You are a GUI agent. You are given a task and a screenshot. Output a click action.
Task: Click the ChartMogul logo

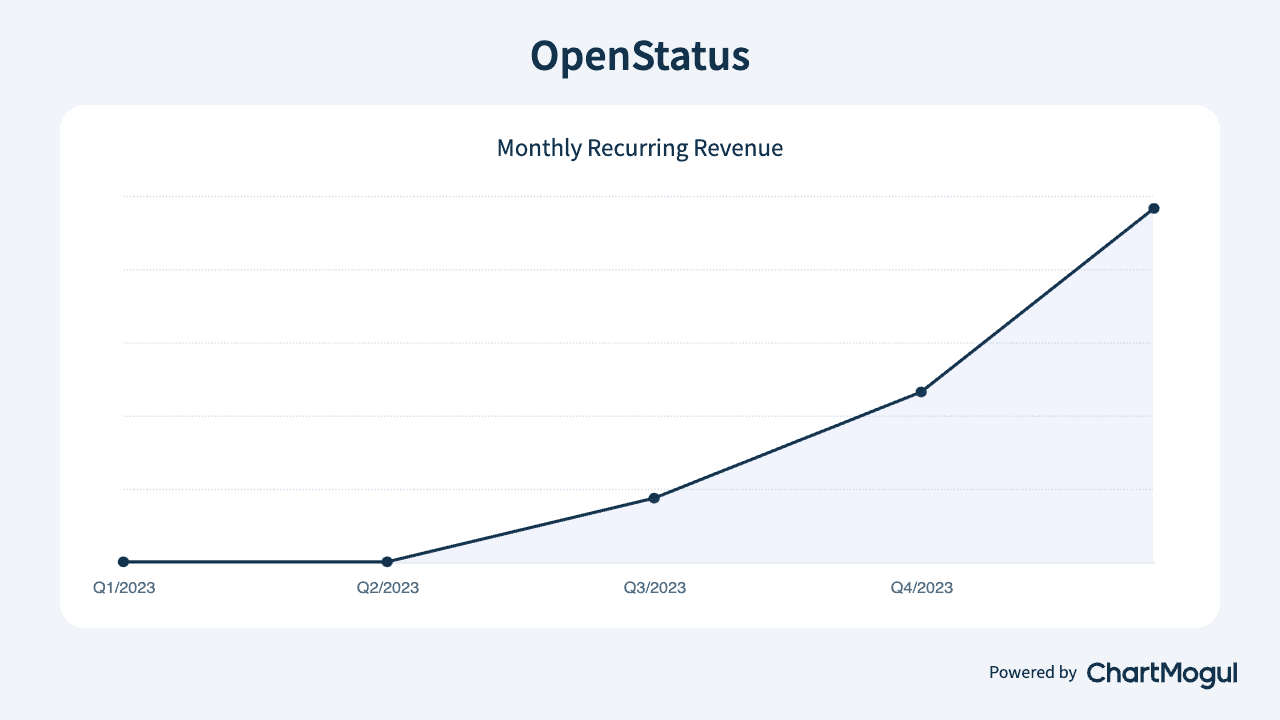(1160, 673)
